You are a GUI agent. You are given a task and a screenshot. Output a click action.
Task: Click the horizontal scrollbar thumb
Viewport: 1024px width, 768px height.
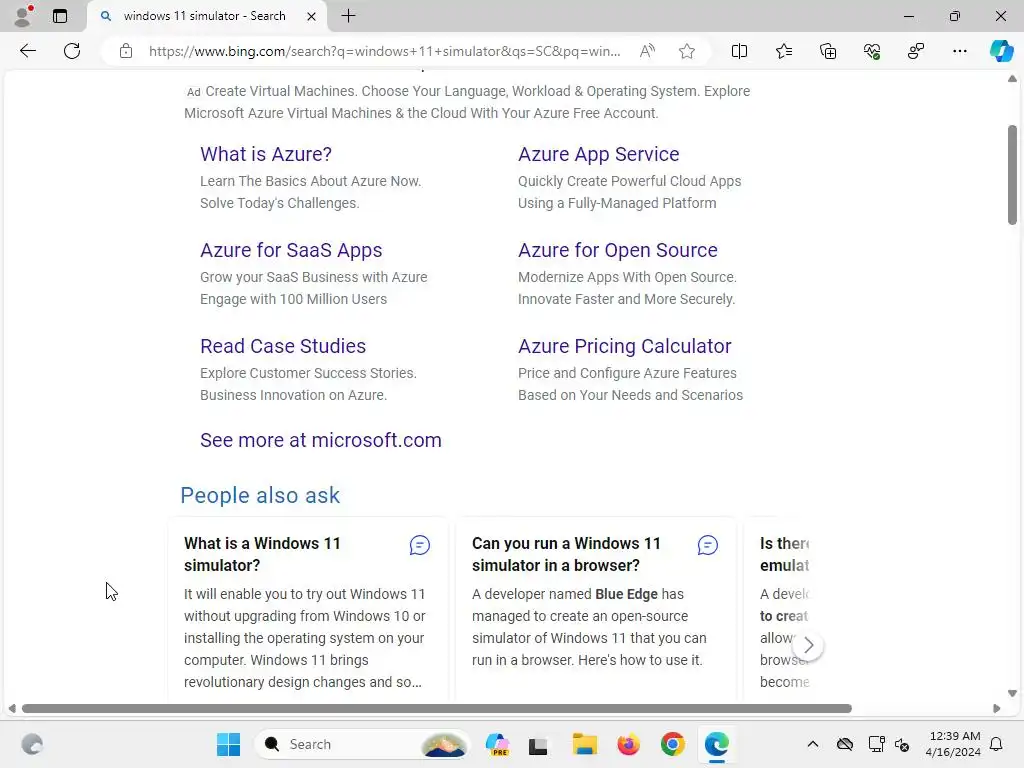(x=436, y=709)
